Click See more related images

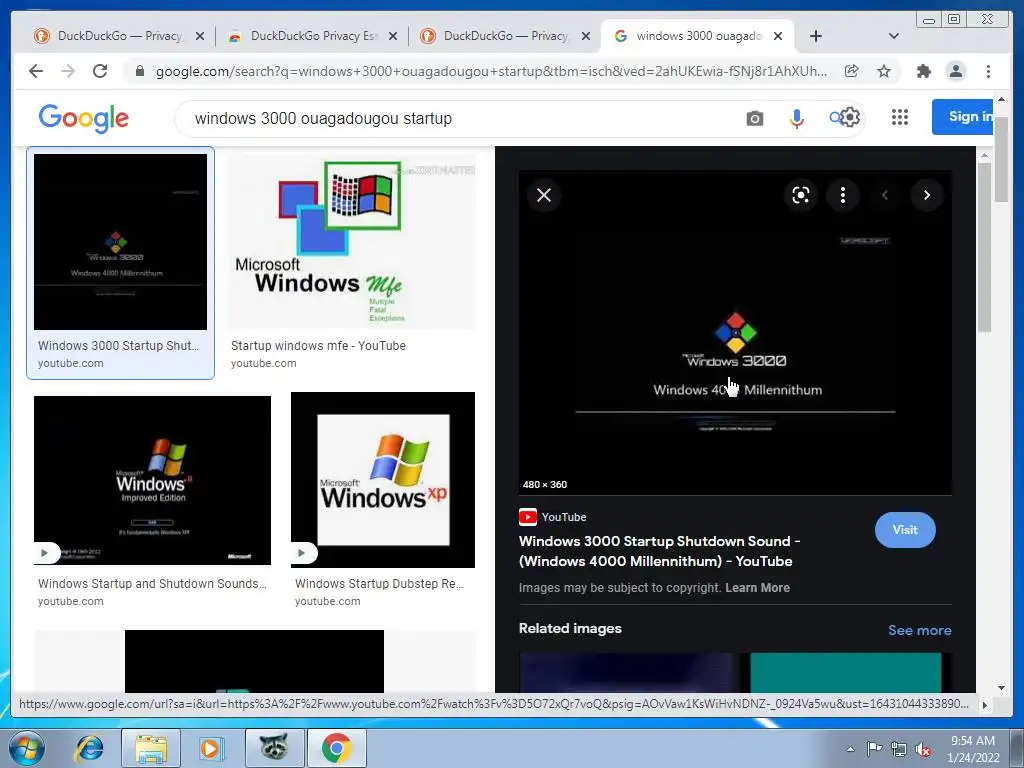tap(920, 630)
